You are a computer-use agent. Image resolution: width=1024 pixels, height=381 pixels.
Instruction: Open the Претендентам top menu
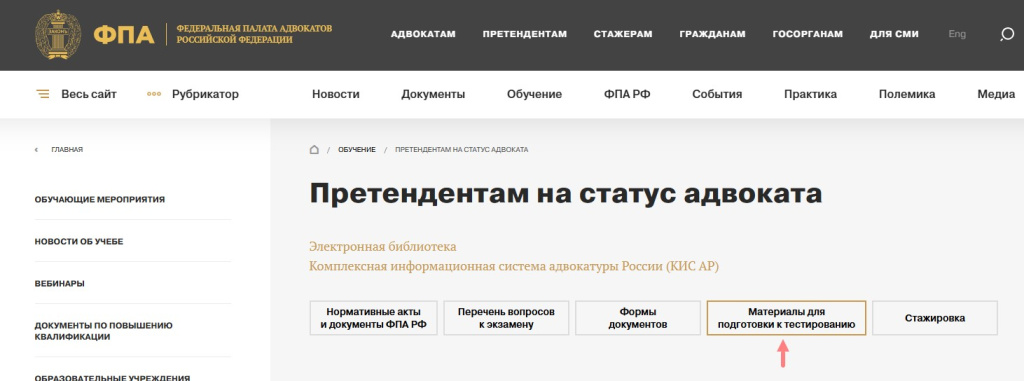524,34
